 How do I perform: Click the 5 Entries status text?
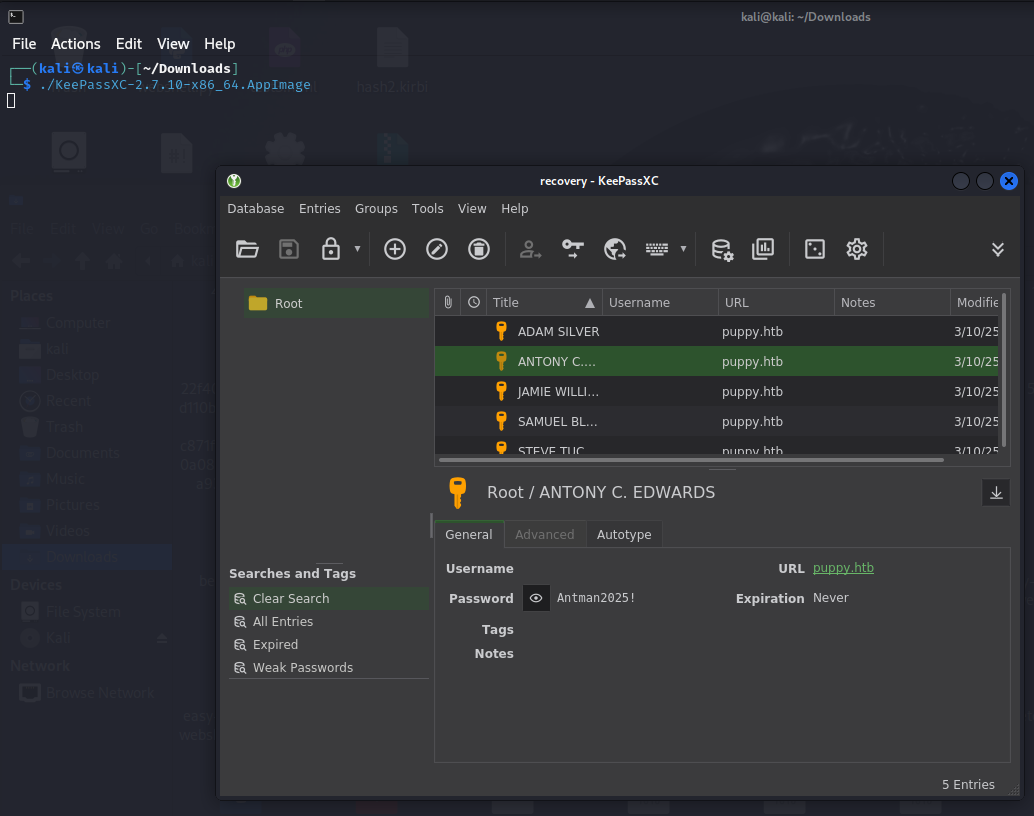click(968, 784)
